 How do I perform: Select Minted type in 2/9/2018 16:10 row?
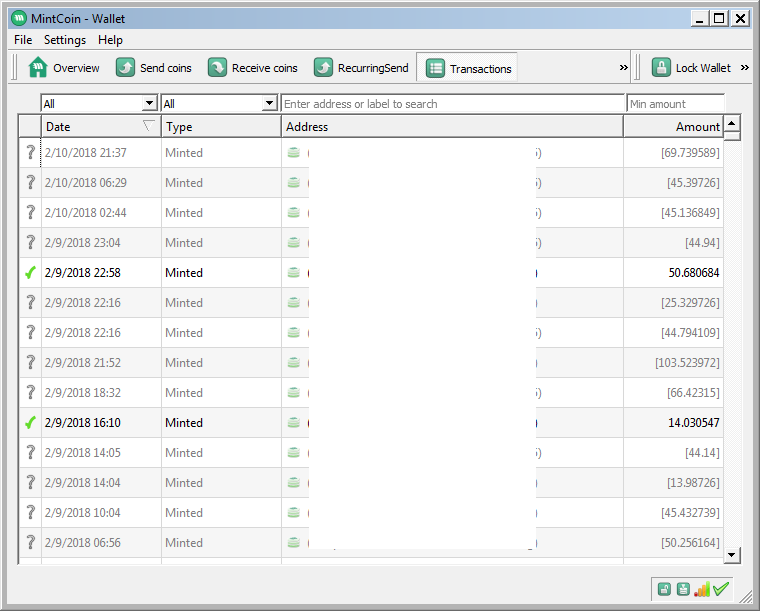[184, 423]
